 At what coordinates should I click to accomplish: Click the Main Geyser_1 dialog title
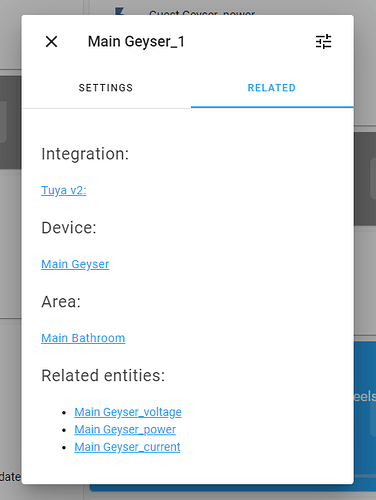click(136, 42)
